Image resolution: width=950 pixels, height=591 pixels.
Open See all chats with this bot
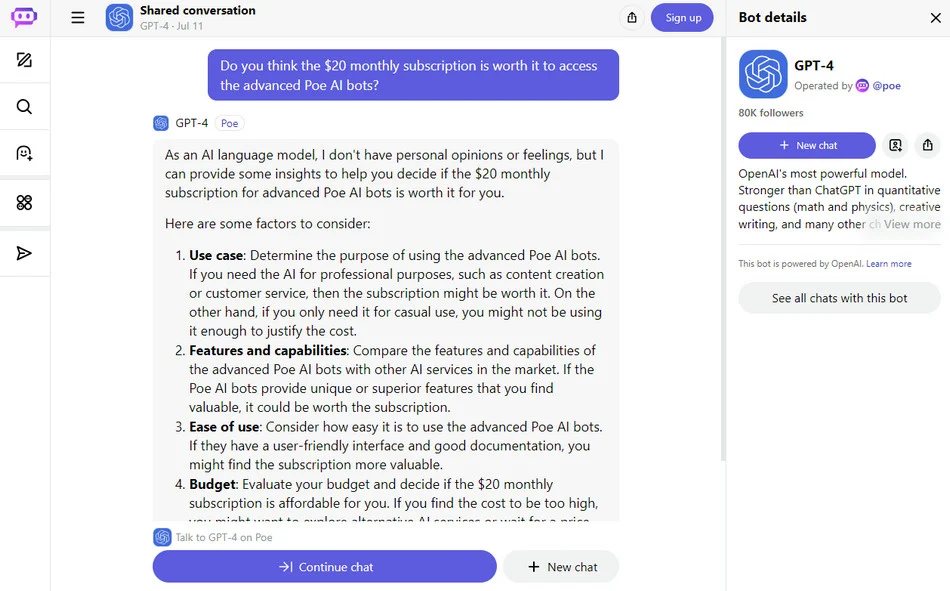(x=839, y=298)
